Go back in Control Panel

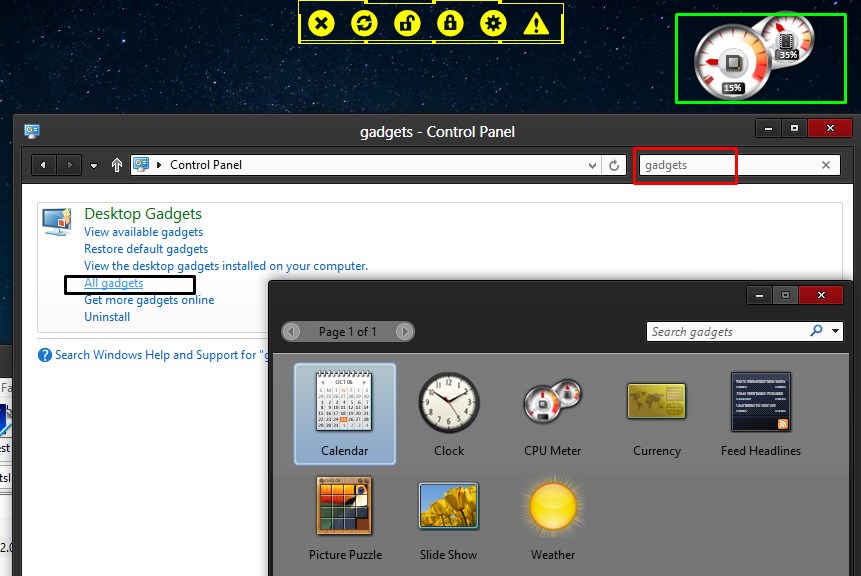point(43,165)
